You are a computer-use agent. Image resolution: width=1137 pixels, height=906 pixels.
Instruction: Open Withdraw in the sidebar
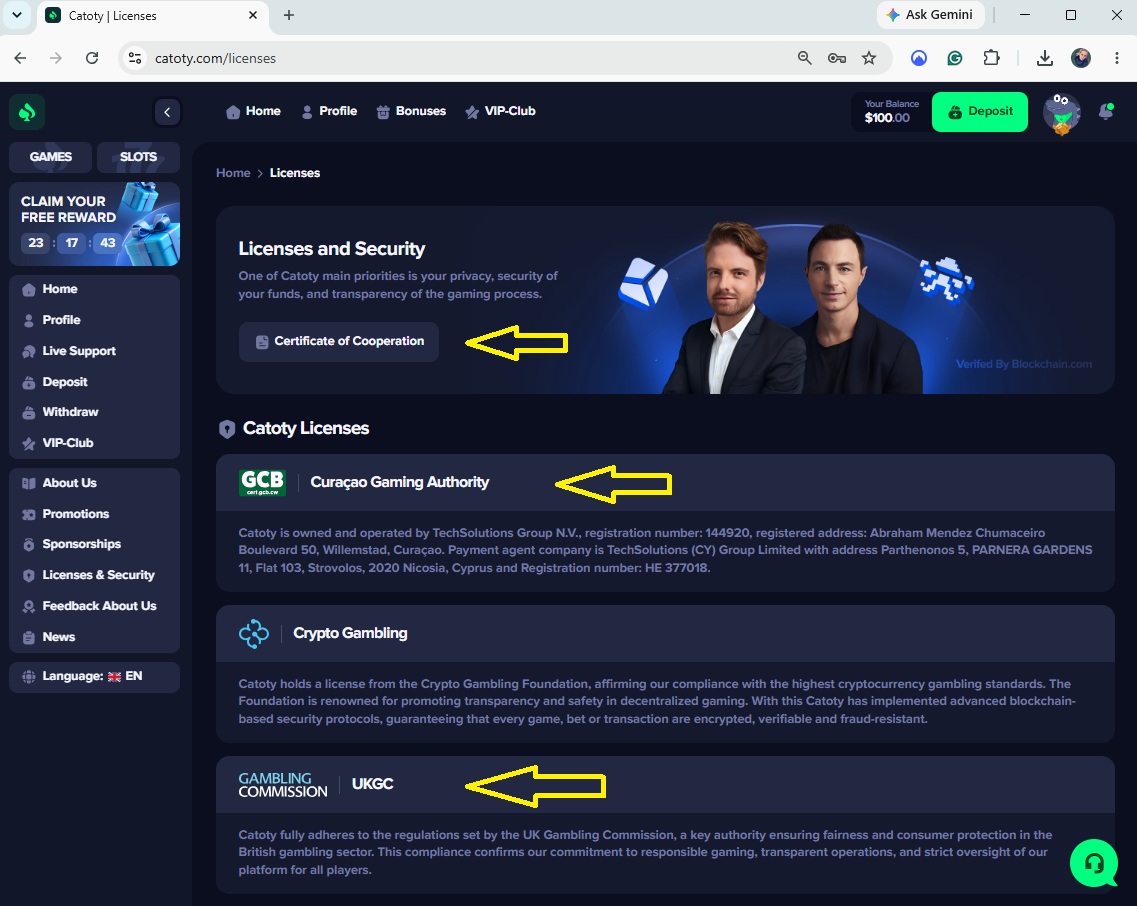coord(94,412)
